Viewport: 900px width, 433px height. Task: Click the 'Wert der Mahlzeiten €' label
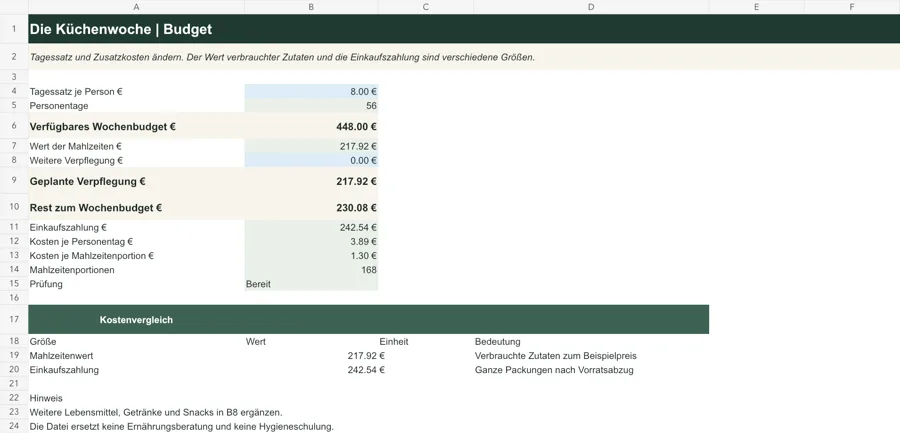tap(76, 146)
